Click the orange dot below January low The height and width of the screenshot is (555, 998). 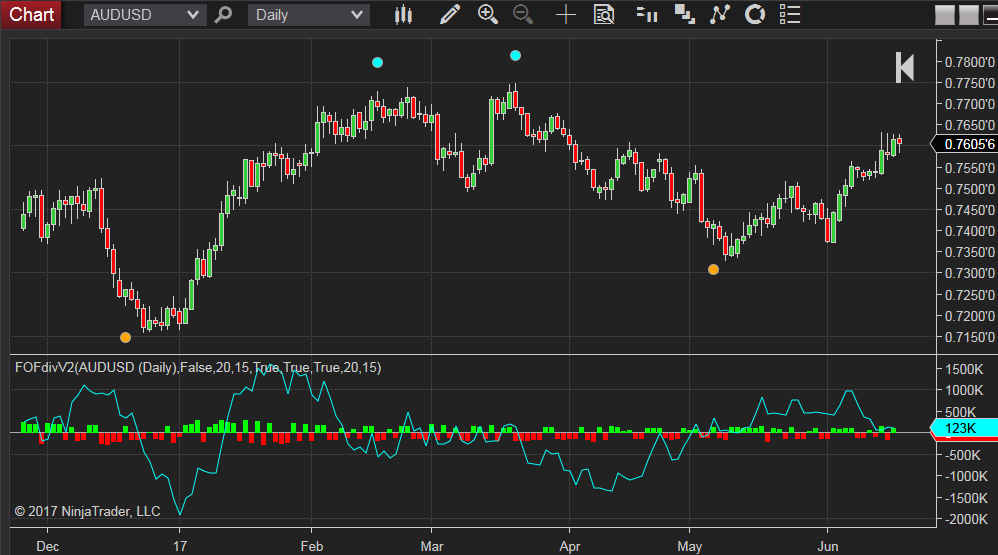coord(125,337)
